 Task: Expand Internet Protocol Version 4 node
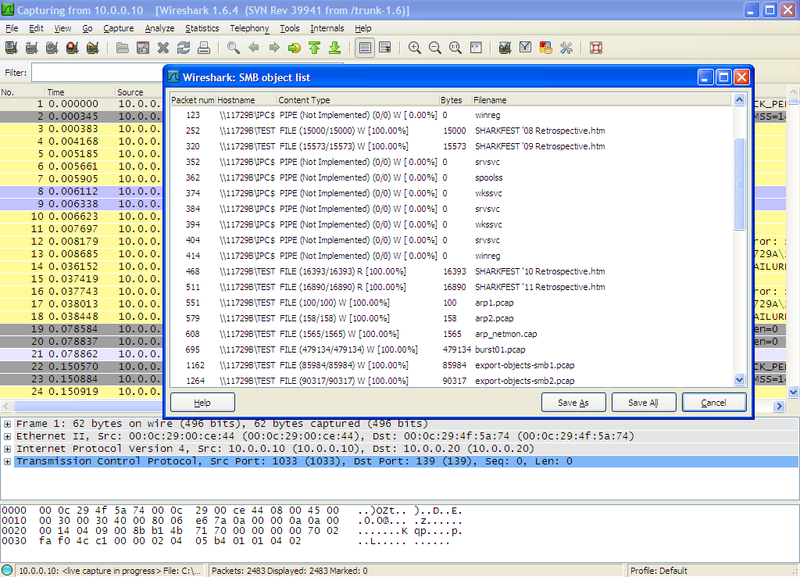[7, 449]
